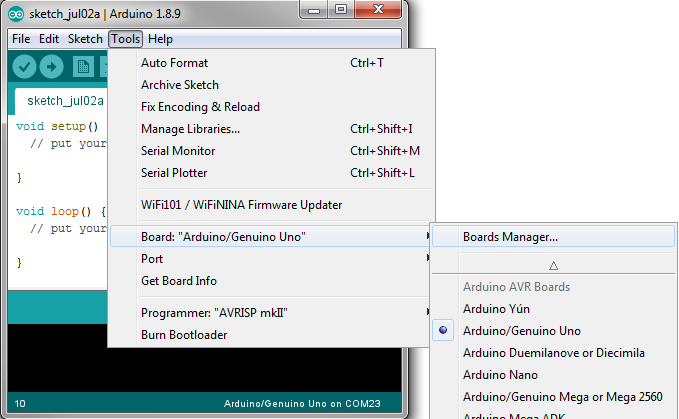Viewport: 679px width, 419px height.
Task: Expand Programmer: "AVRISP mkII" submenu
Action: click(x=271, y=313)
